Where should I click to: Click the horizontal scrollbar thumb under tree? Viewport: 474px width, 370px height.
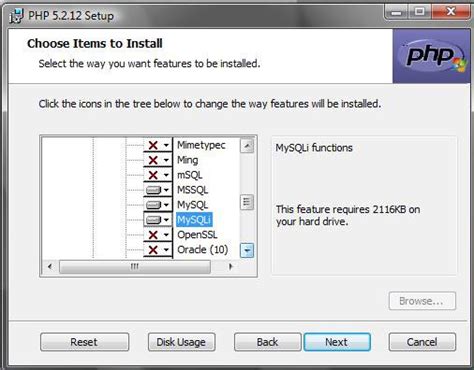(x=135, y=266)
